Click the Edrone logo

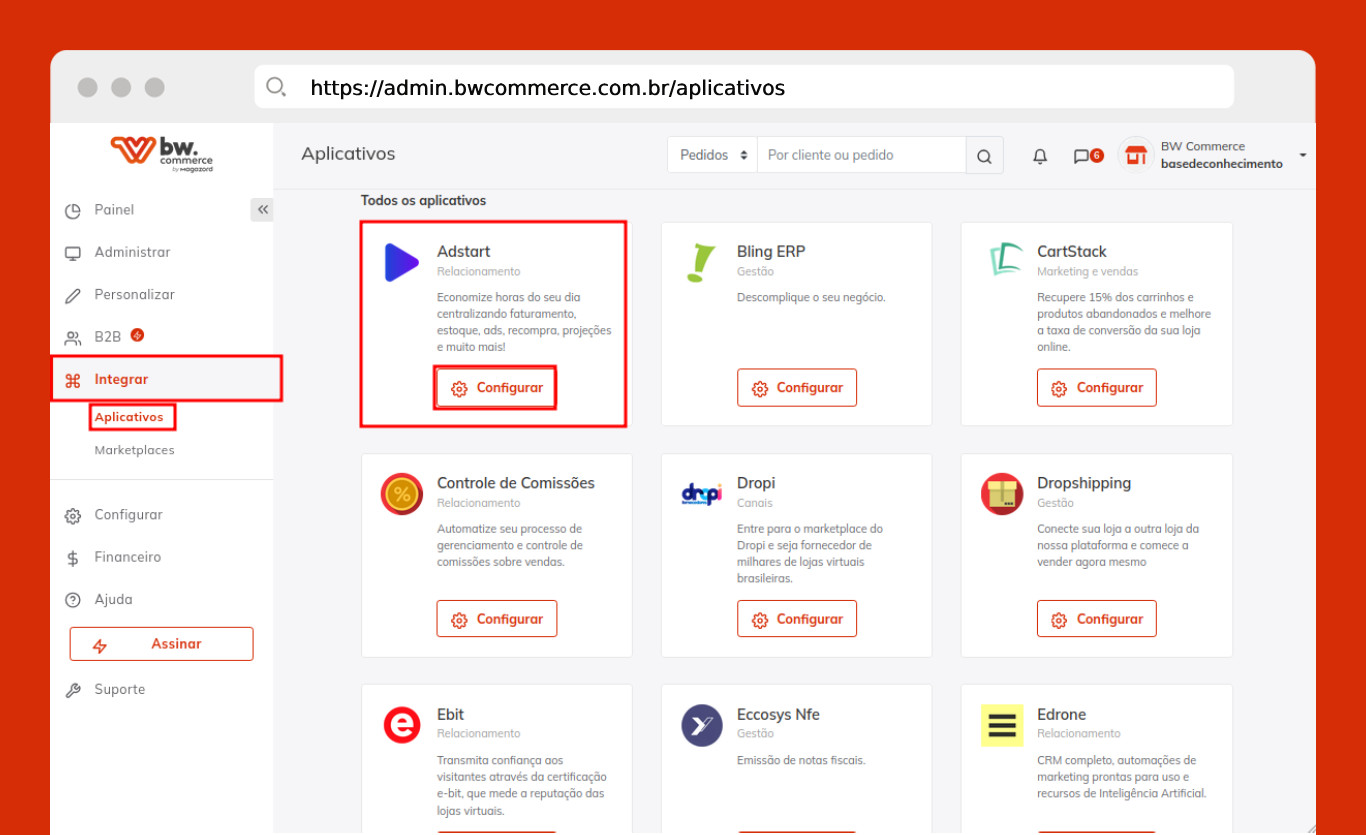click(1002, 725)
